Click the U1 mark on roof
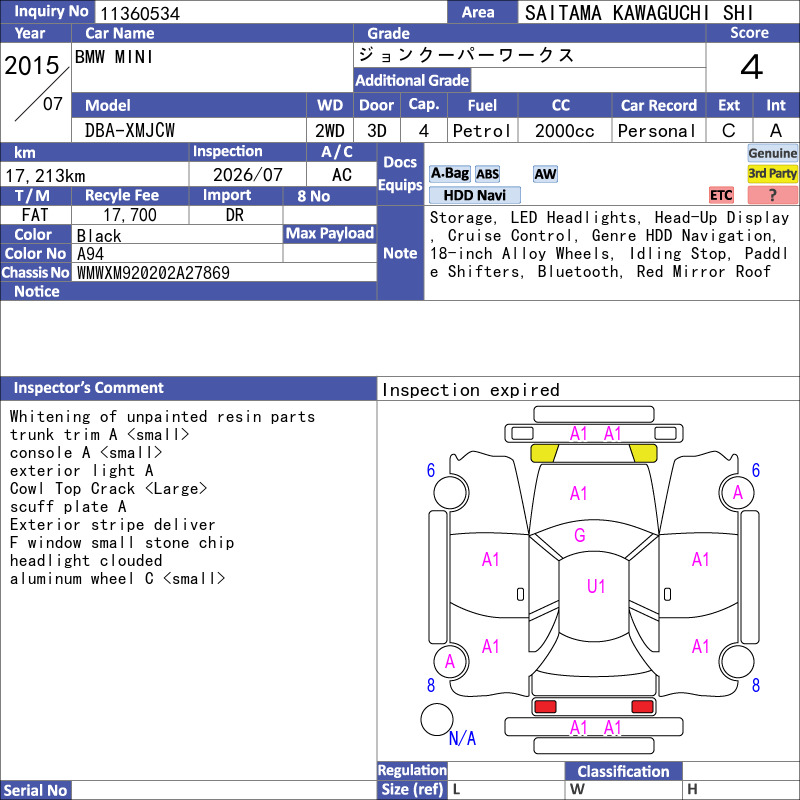Image resolution: width=800 pixels, height=800 pixels. pos(596,586)
